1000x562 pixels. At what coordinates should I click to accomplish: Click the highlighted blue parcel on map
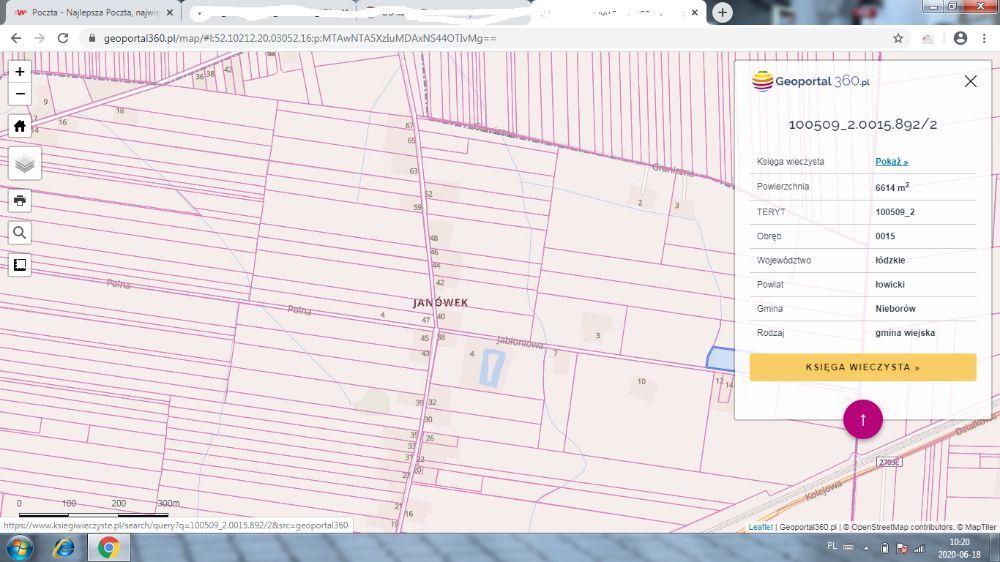tap(720, 358)
